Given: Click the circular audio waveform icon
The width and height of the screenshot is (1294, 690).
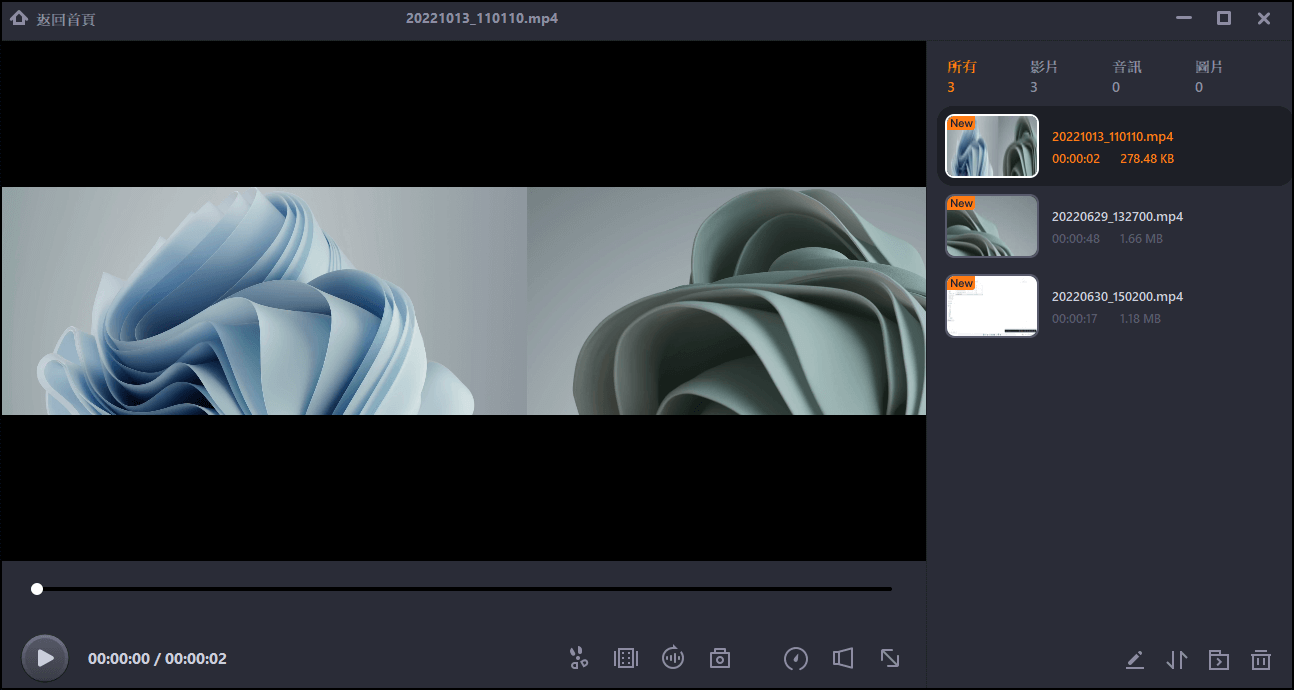Looking at the screenshot, I should pos(673,658).
